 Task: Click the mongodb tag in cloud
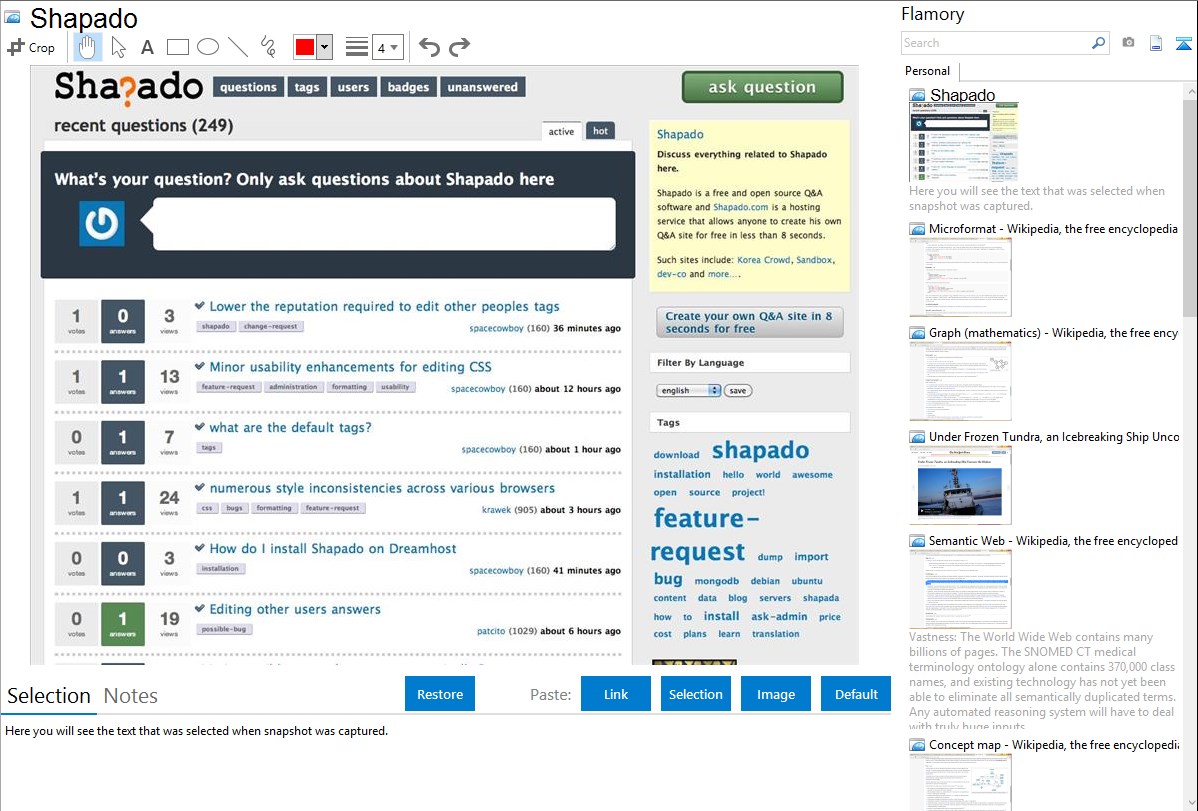(x=717, y=581)
